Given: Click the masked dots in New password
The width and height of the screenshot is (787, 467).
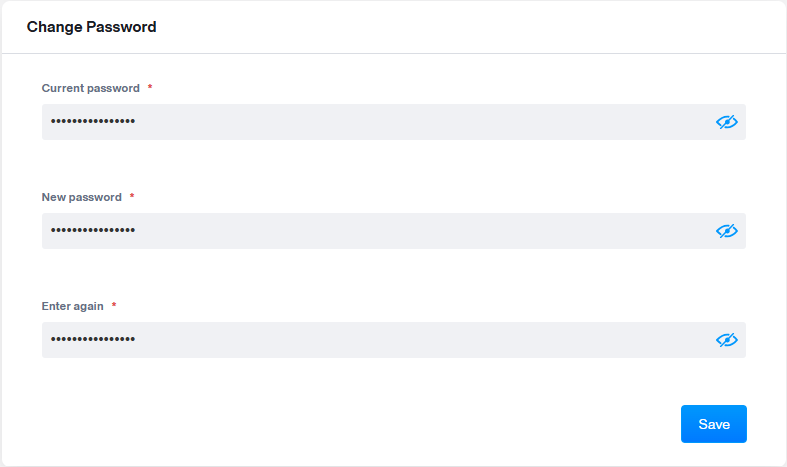Looking at the screenshot, I should tap(93, 231).
